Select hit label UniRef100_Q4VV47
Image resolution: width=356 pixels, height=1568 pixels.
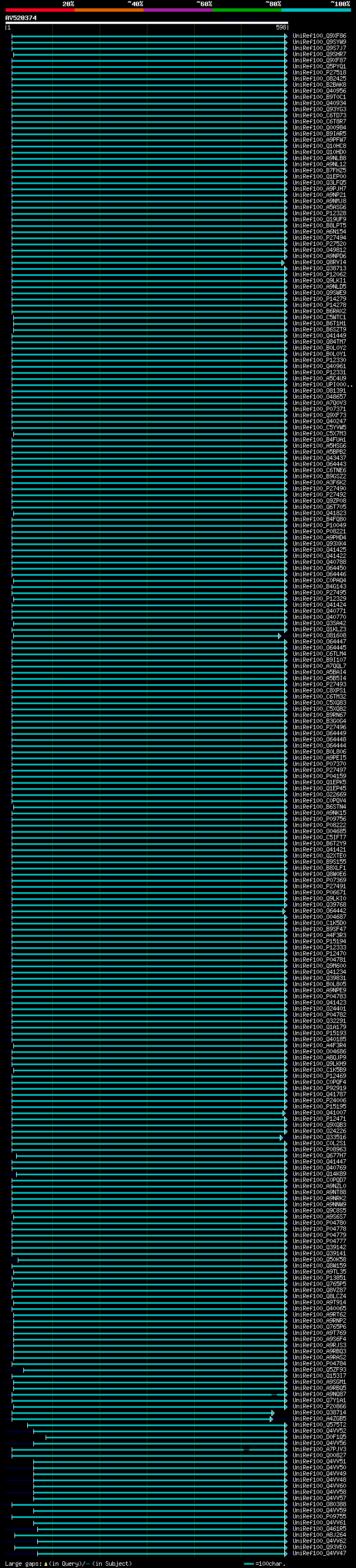319,1554
